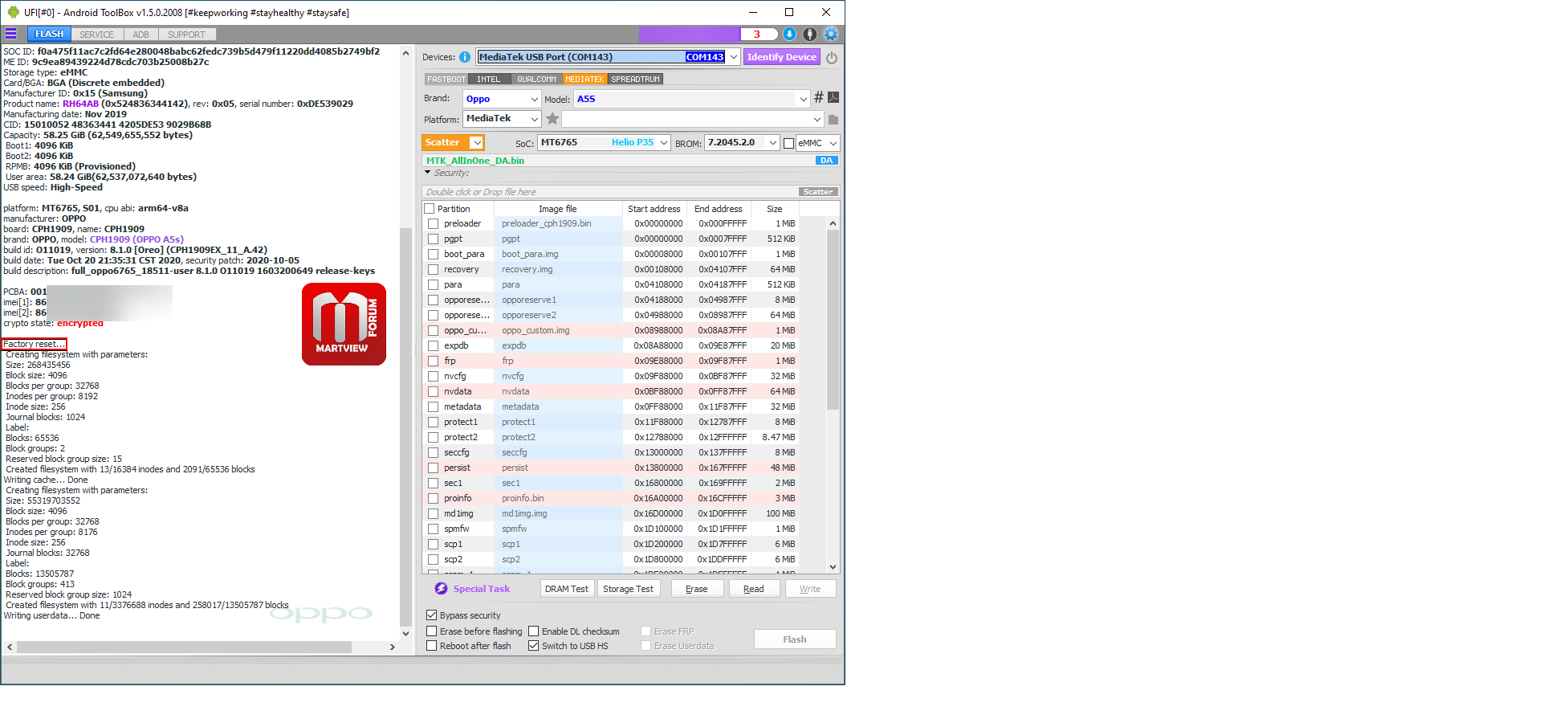Click the log panel horizontal scrollbar
This screenshot has height=723, width=1568.
[184, 647]
